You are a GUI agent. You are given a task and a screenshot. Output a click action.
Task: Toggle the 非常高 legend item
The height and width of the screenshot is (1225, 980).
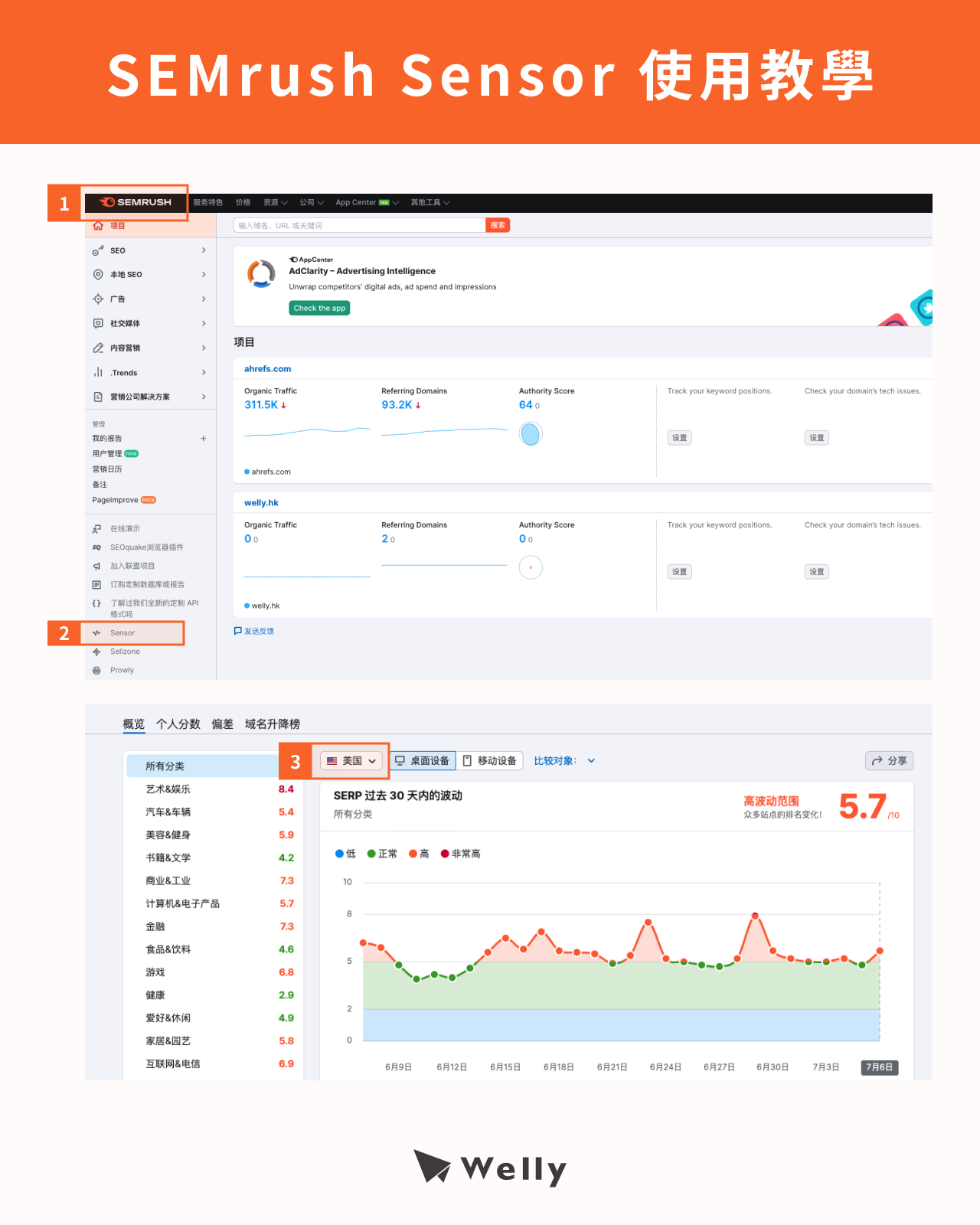coord(461,854)
